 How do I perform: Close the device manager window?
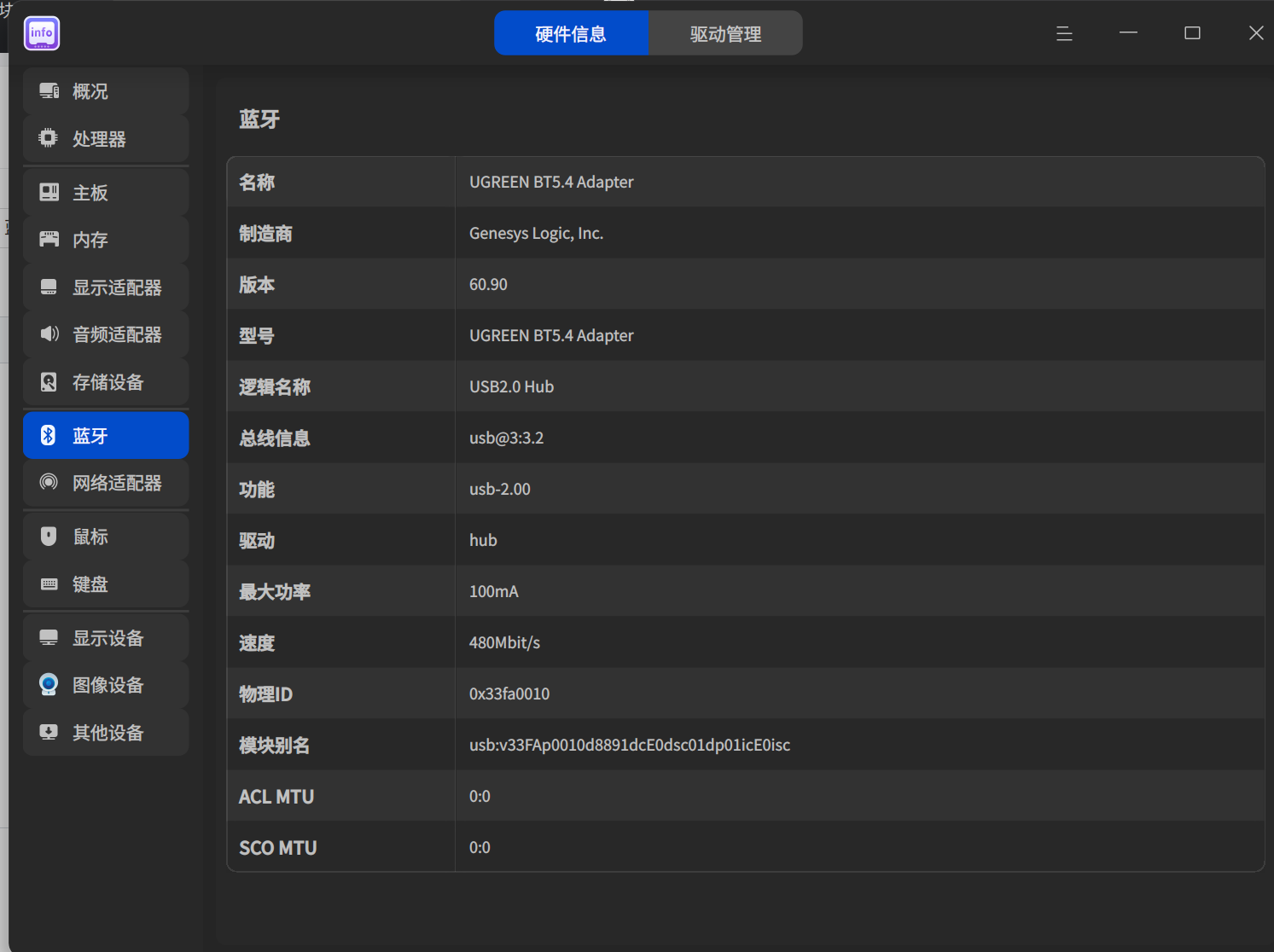point(1256,33)
